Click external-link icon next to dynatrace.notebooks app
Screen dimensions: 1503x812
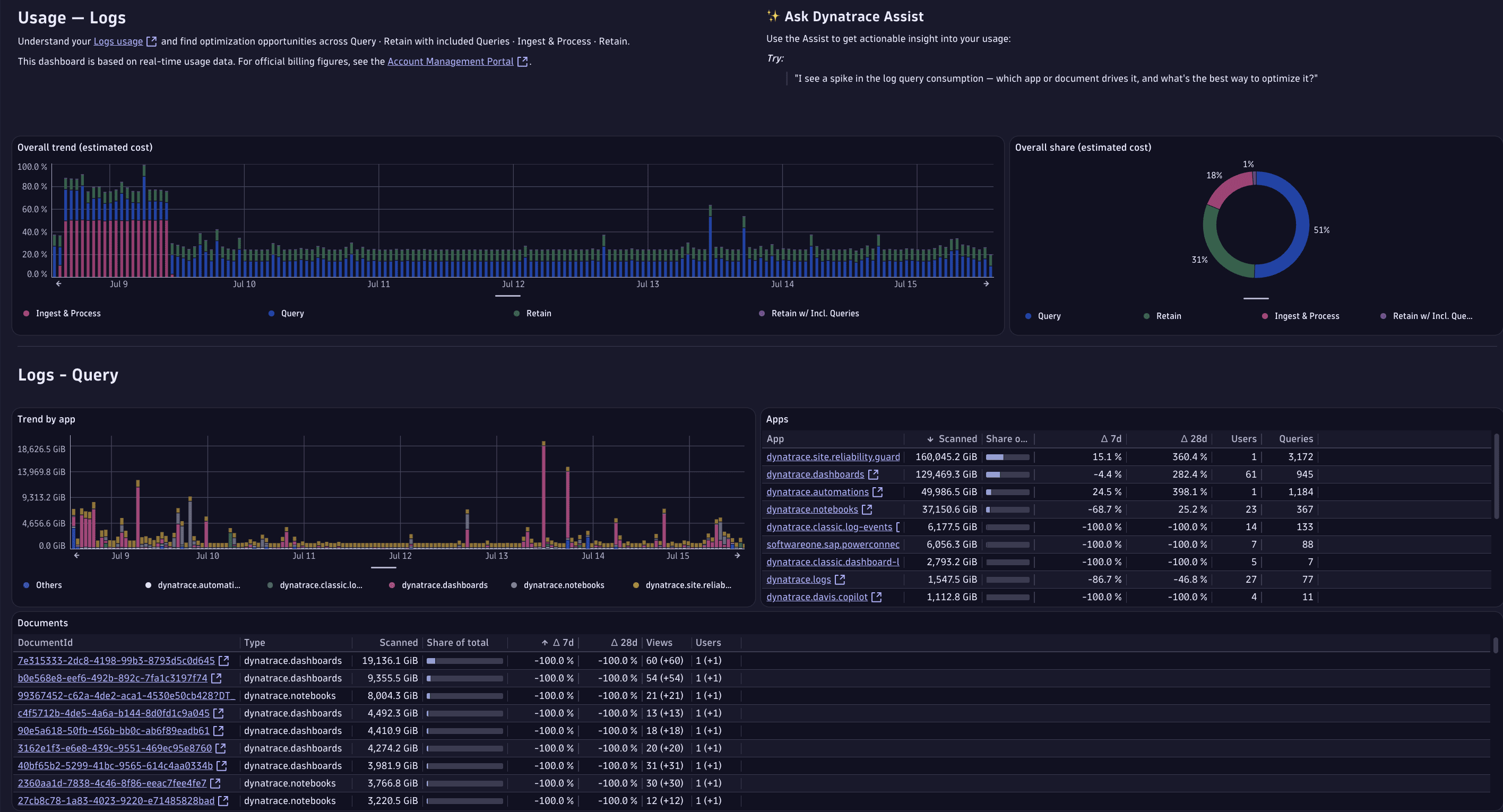[867, 509]
